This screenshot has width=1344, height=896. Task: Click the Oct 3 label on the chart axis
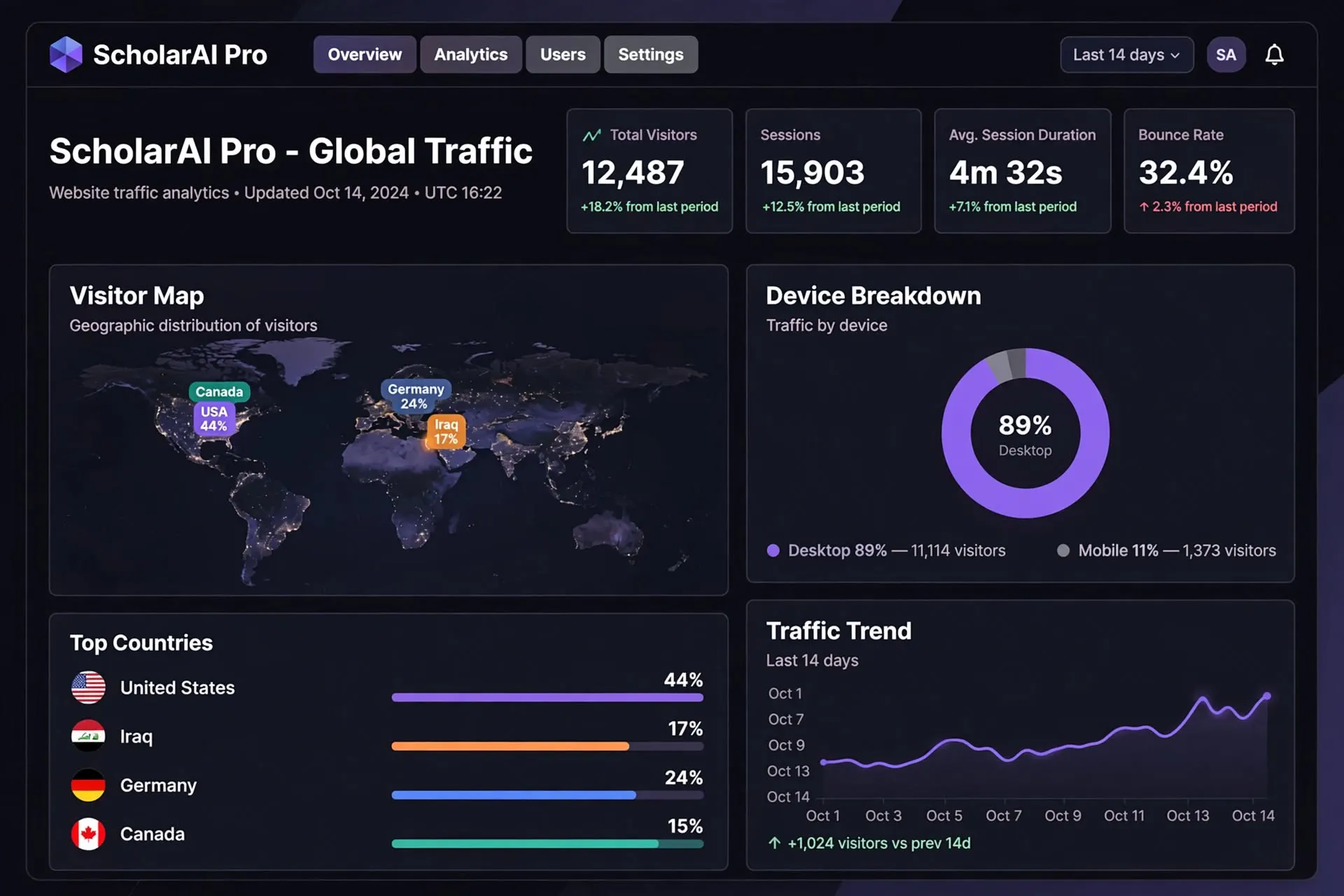pyautogui.click(x=883, y=815)
